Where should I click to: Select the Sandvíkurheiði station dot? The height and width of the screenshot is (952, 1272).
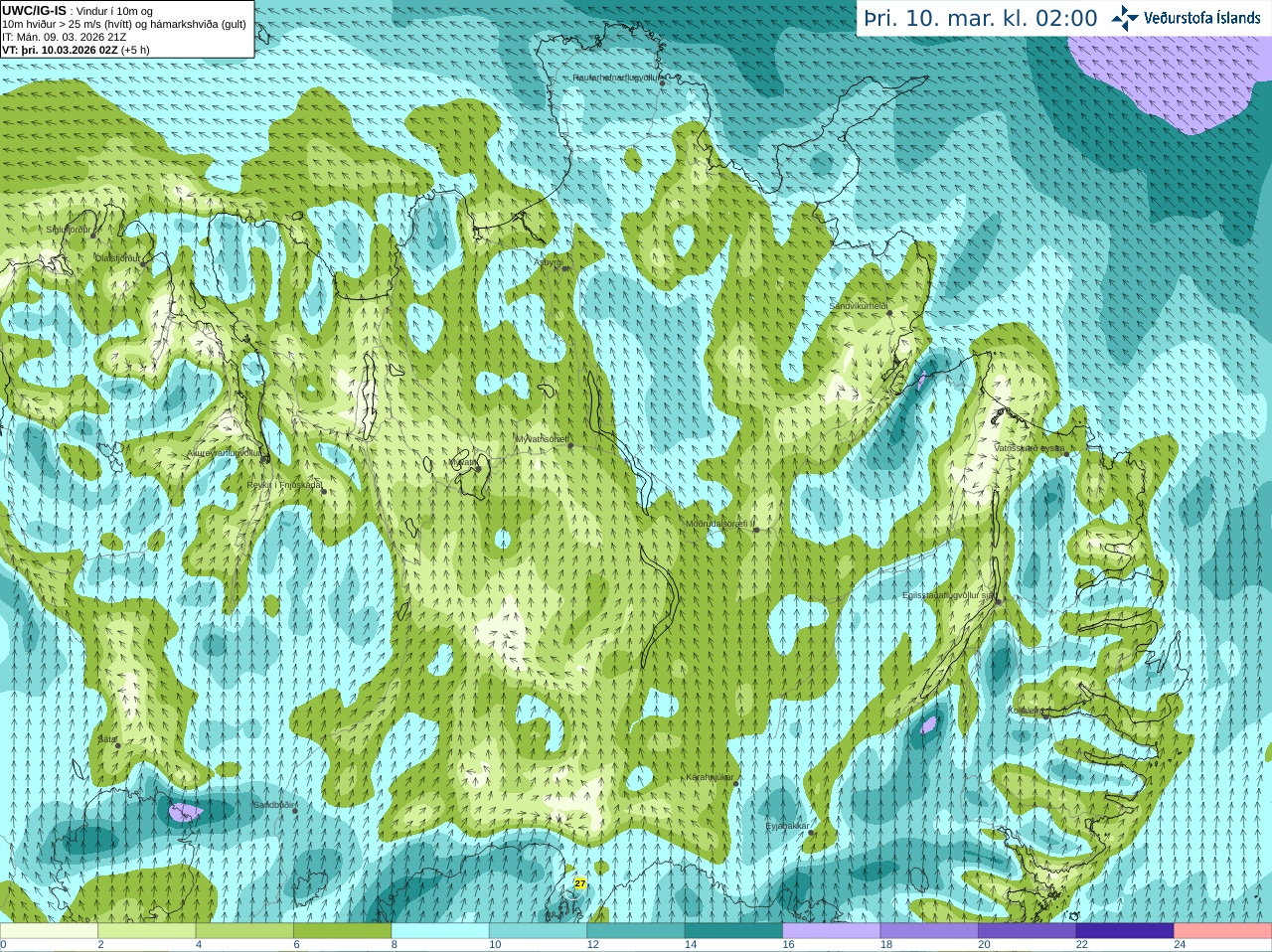coord(890,313)
